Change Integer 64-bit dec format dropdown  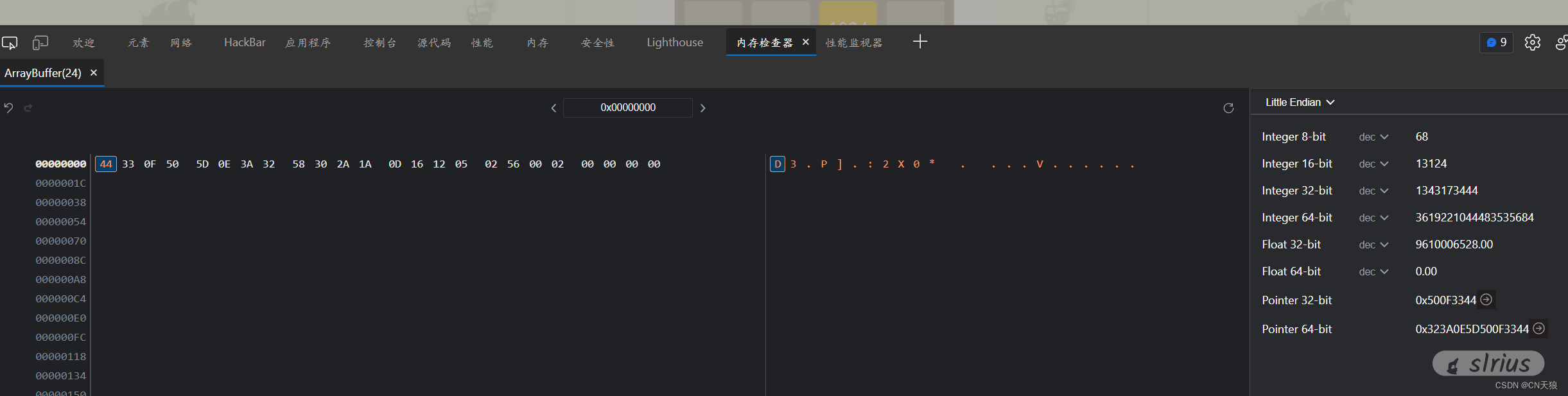pyautogui.click(x=1373, y=218)
